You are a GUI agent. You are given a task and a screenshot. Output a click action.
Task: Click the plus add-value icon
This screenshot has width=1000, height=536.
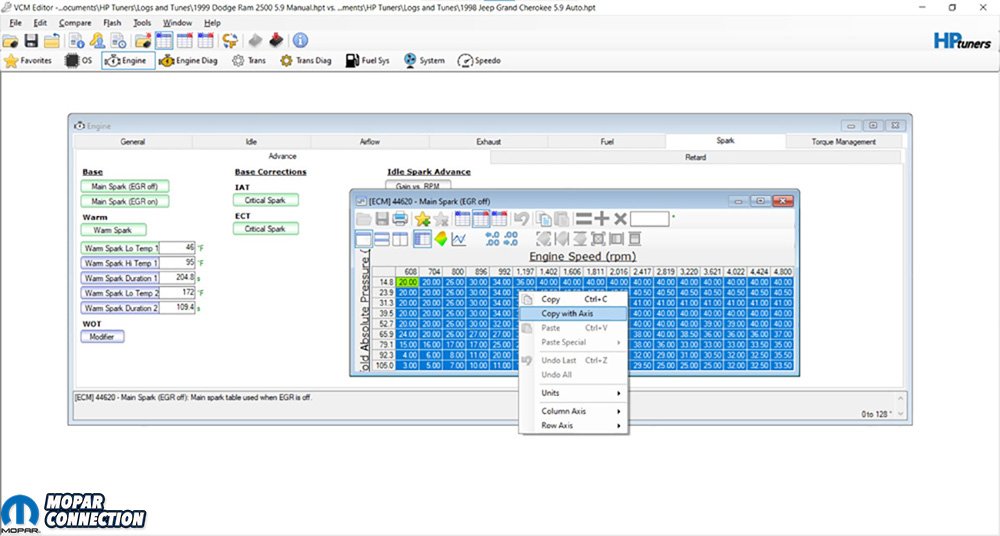(x=602, y=219)
